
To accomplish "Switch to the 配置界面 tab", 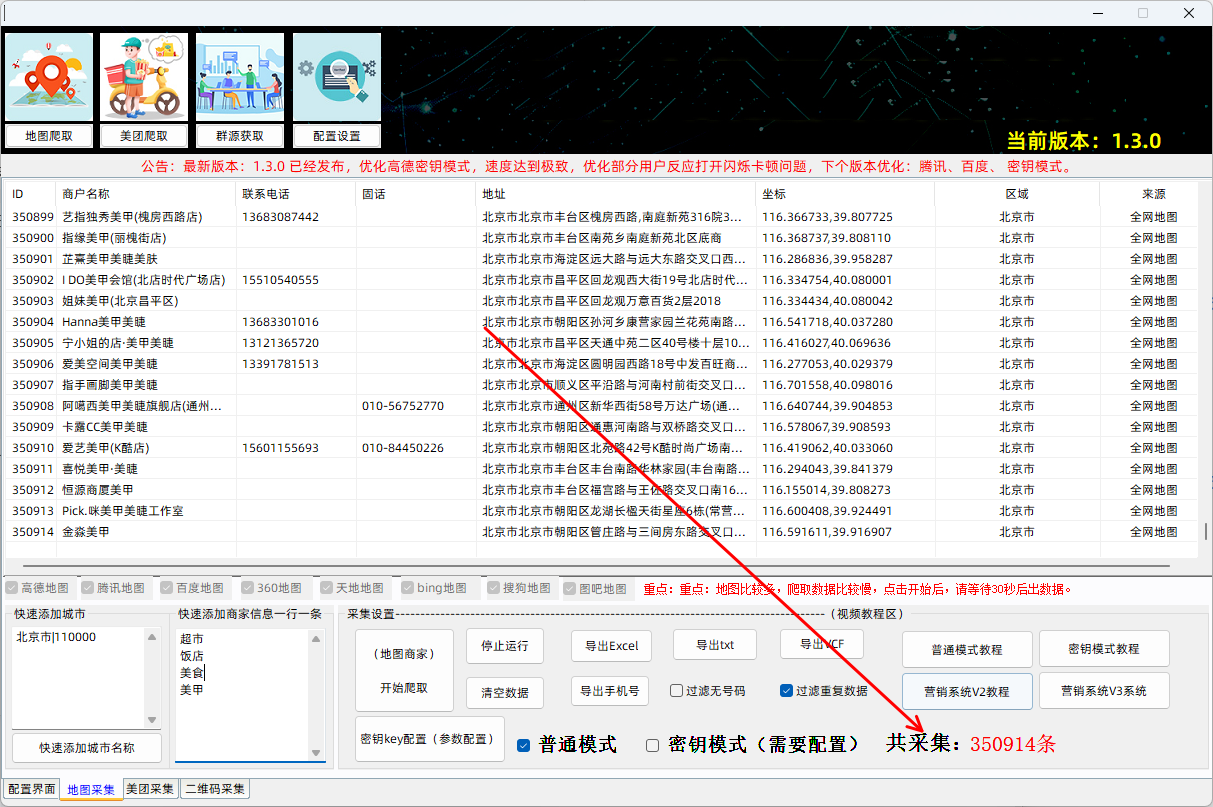I will click(x=30, y=789).
